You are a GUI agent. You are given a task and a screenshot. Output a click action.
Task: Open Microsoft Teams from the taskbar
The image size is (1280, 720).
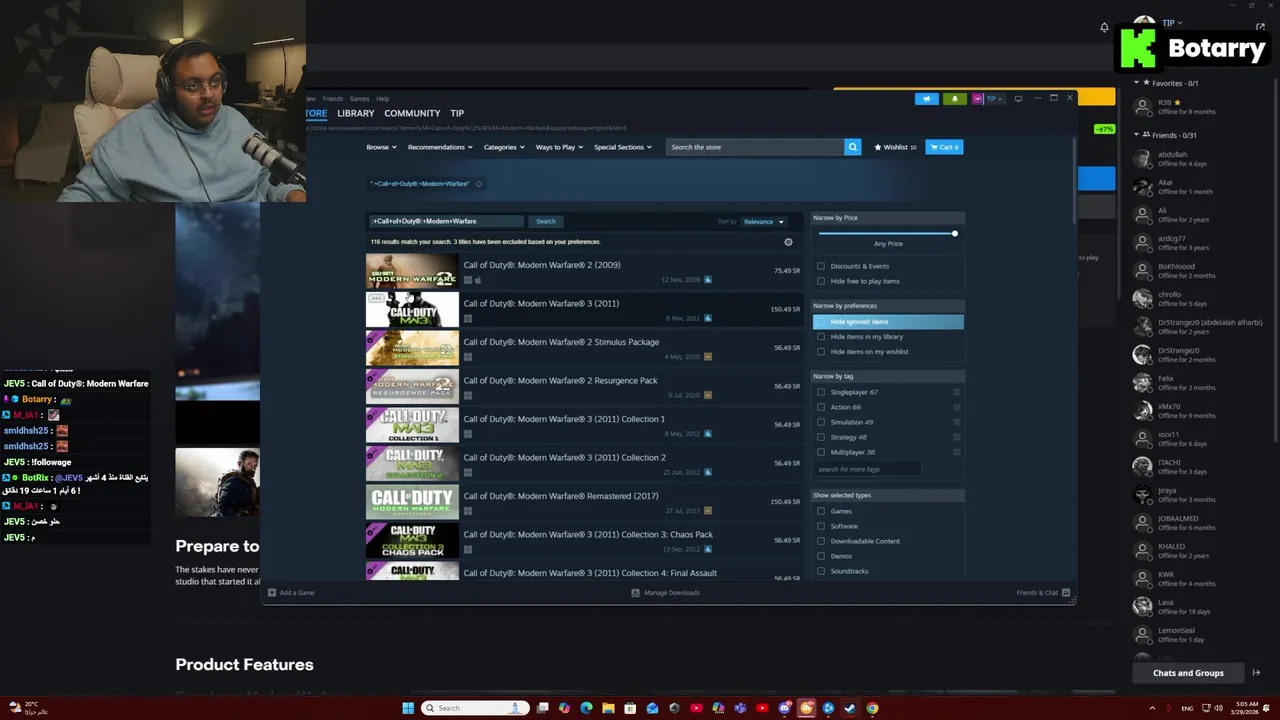pos(740,708)
